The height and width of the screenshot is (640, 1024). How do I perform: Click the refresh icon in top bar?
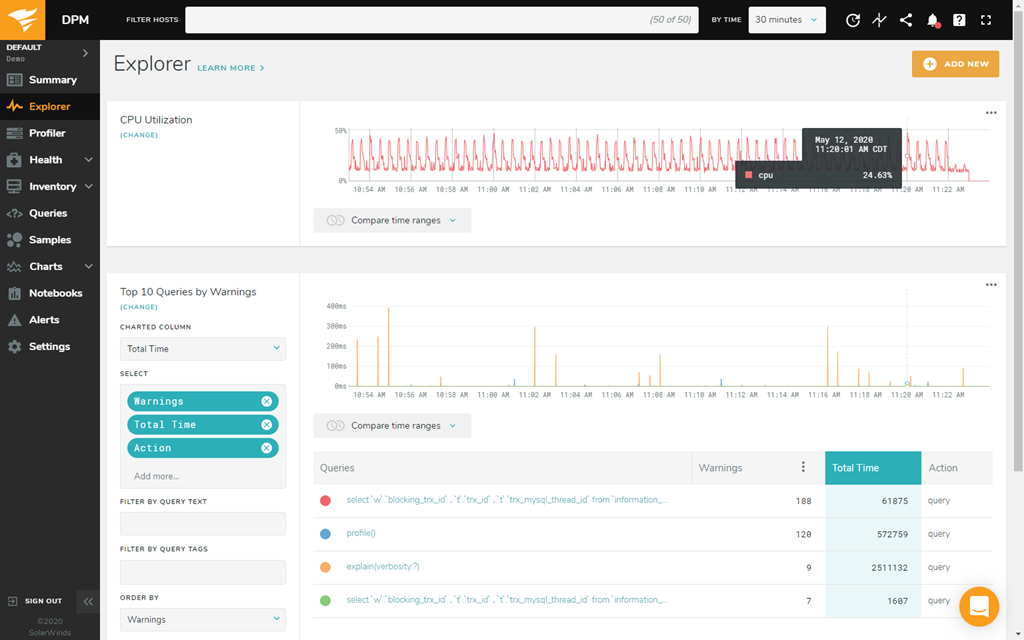coord(853,20)
